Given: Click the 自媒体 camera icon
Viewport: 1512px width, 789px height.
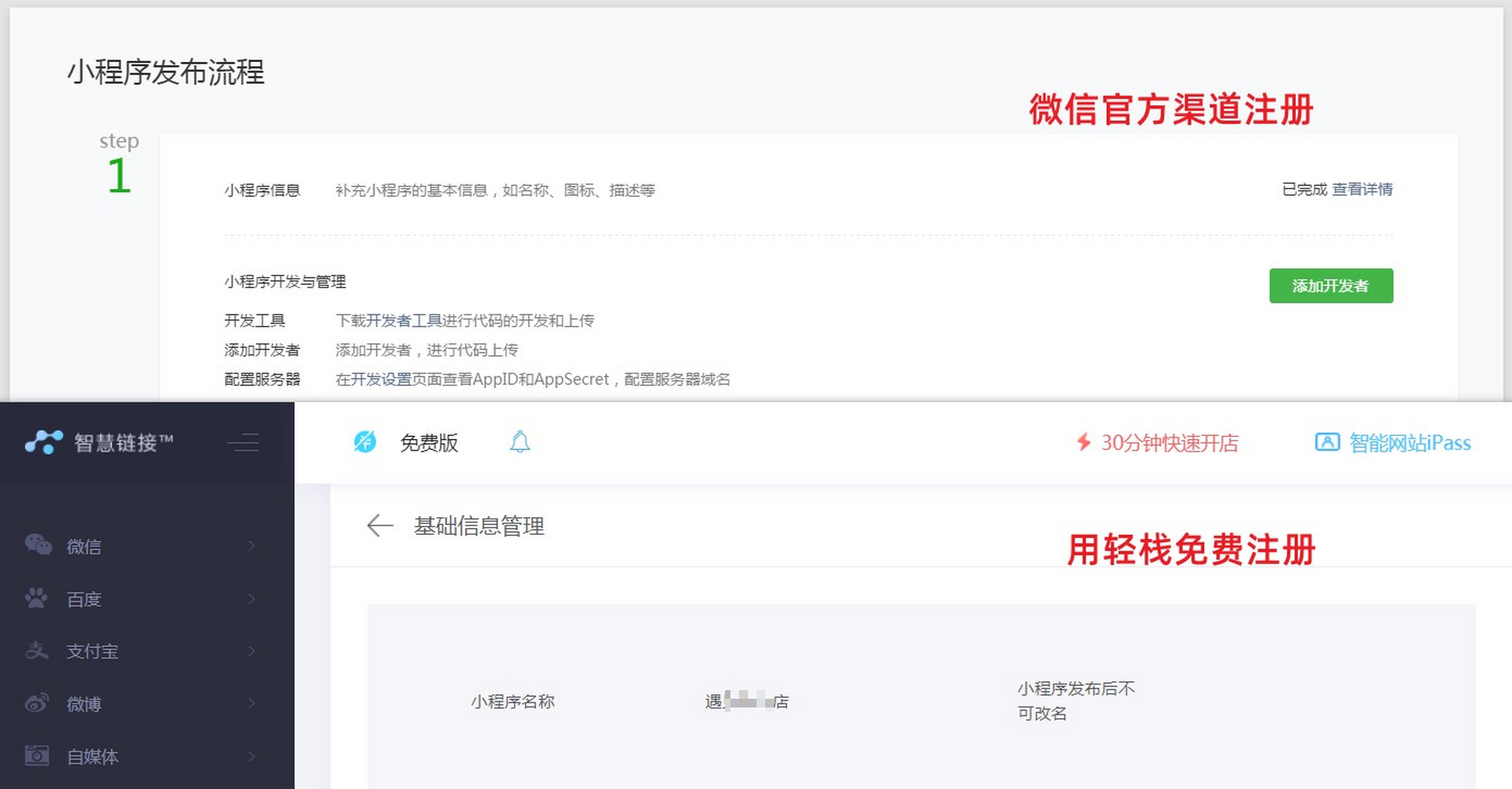Looking at the screenshot, I should point(36,755).
